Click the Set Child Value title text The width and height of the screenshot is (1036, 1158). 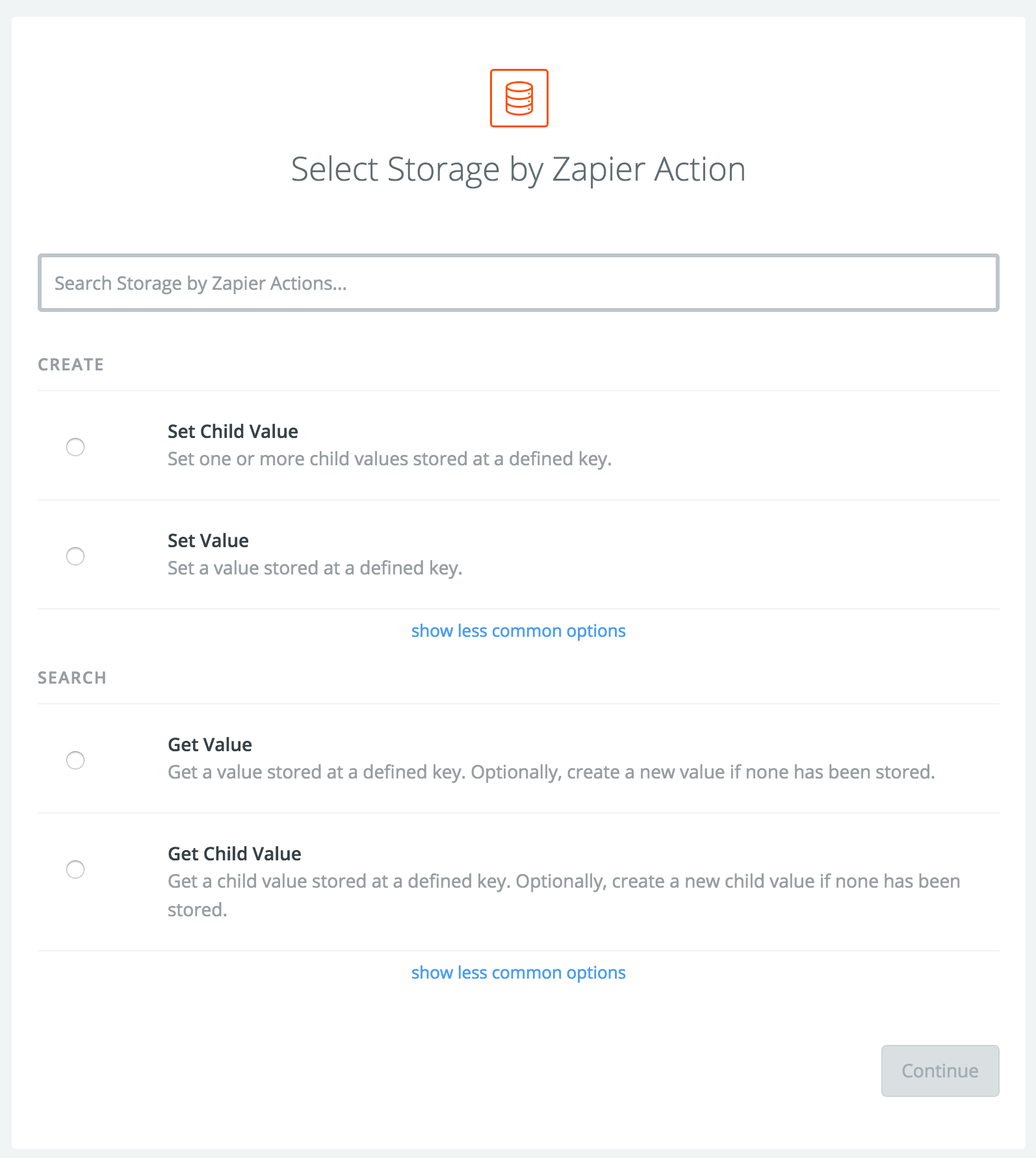pyautogui.click(x=233, y=431)
